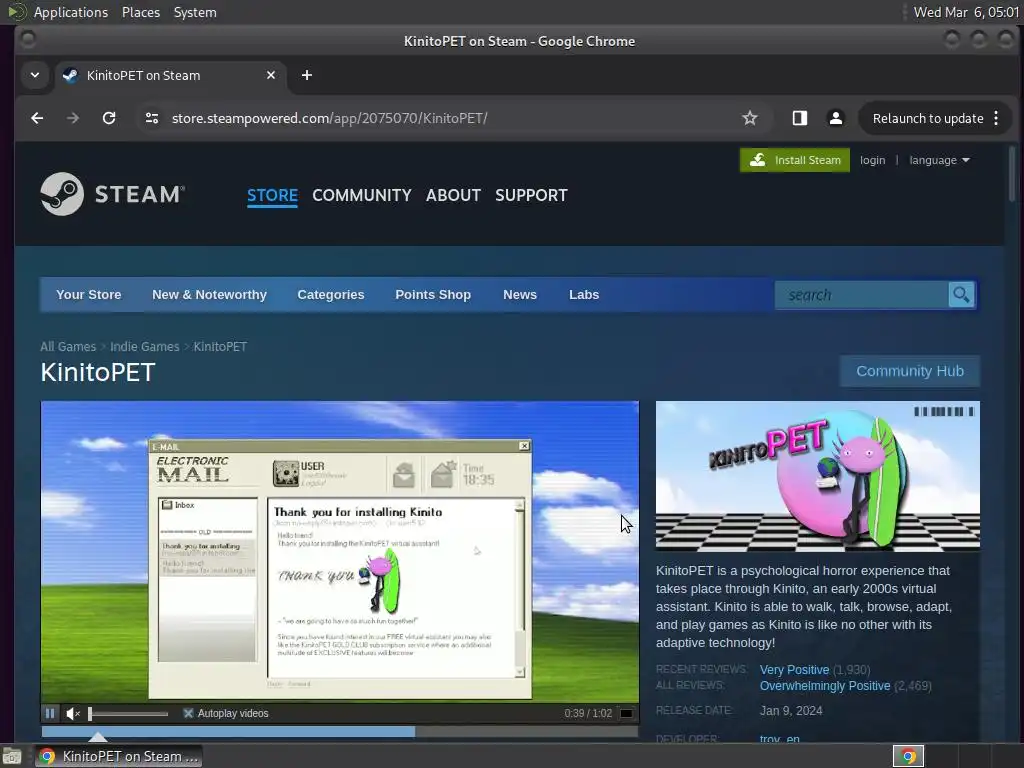Image resolution: width=1024 pixels, height=768 pixels.
Task: Open the Labs tab
Action: [x=584, y=295]
